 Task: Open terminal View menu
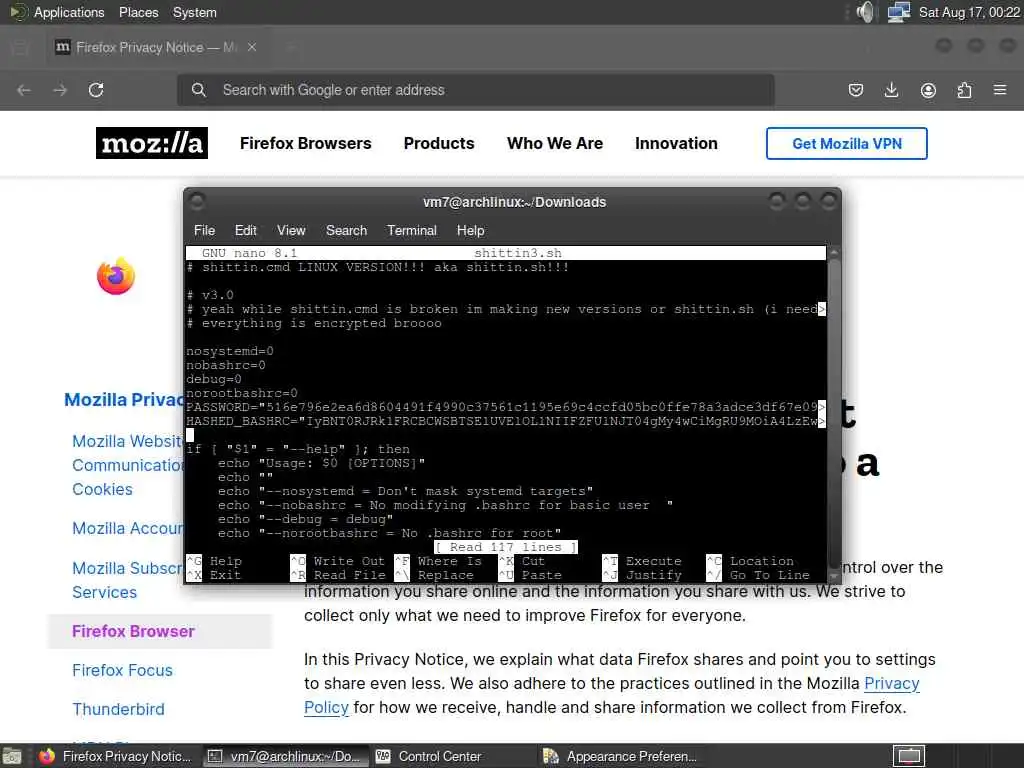[x=291, y=231]
